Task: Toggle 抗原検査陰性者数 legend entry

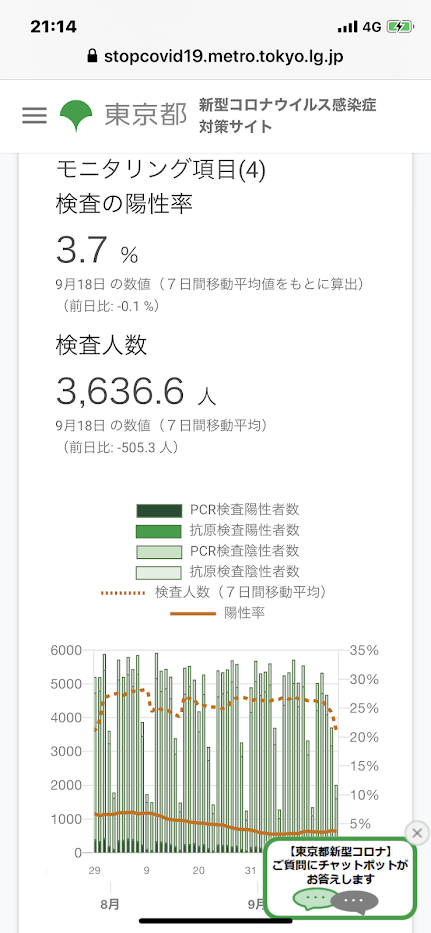Action: [x=218, y=571]
